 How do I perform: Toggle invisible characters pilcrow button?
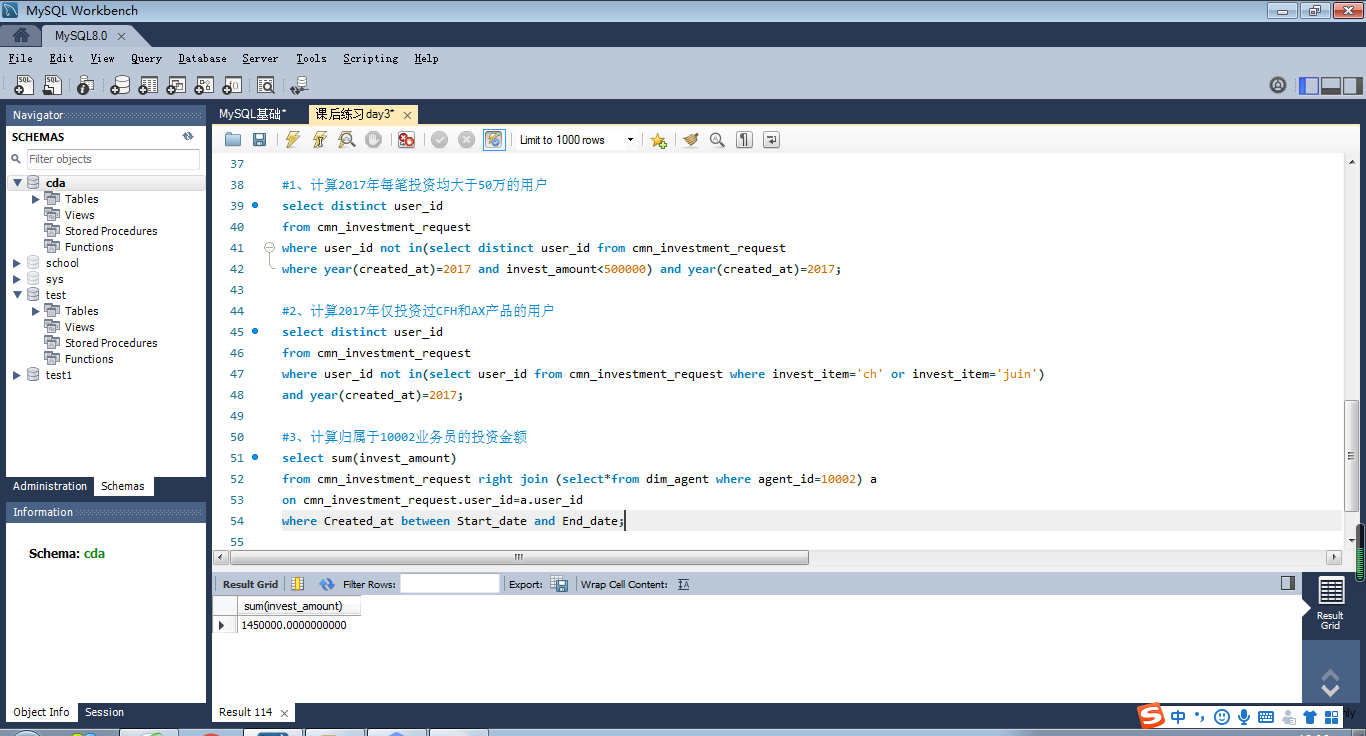744,140
